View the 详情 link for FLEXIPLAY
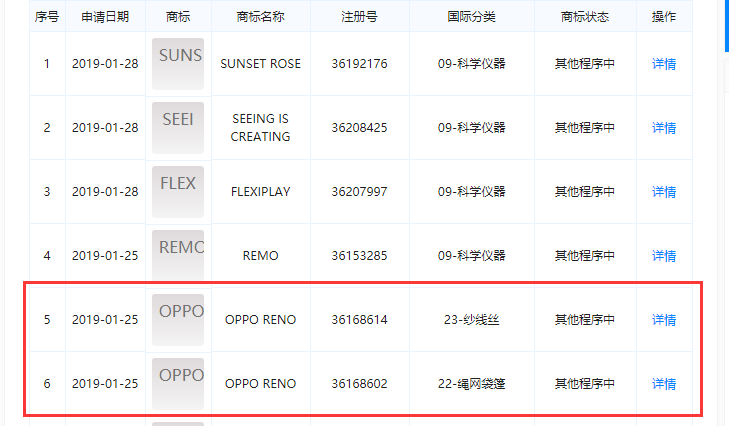The image size is (729, 426). (663, 192)
